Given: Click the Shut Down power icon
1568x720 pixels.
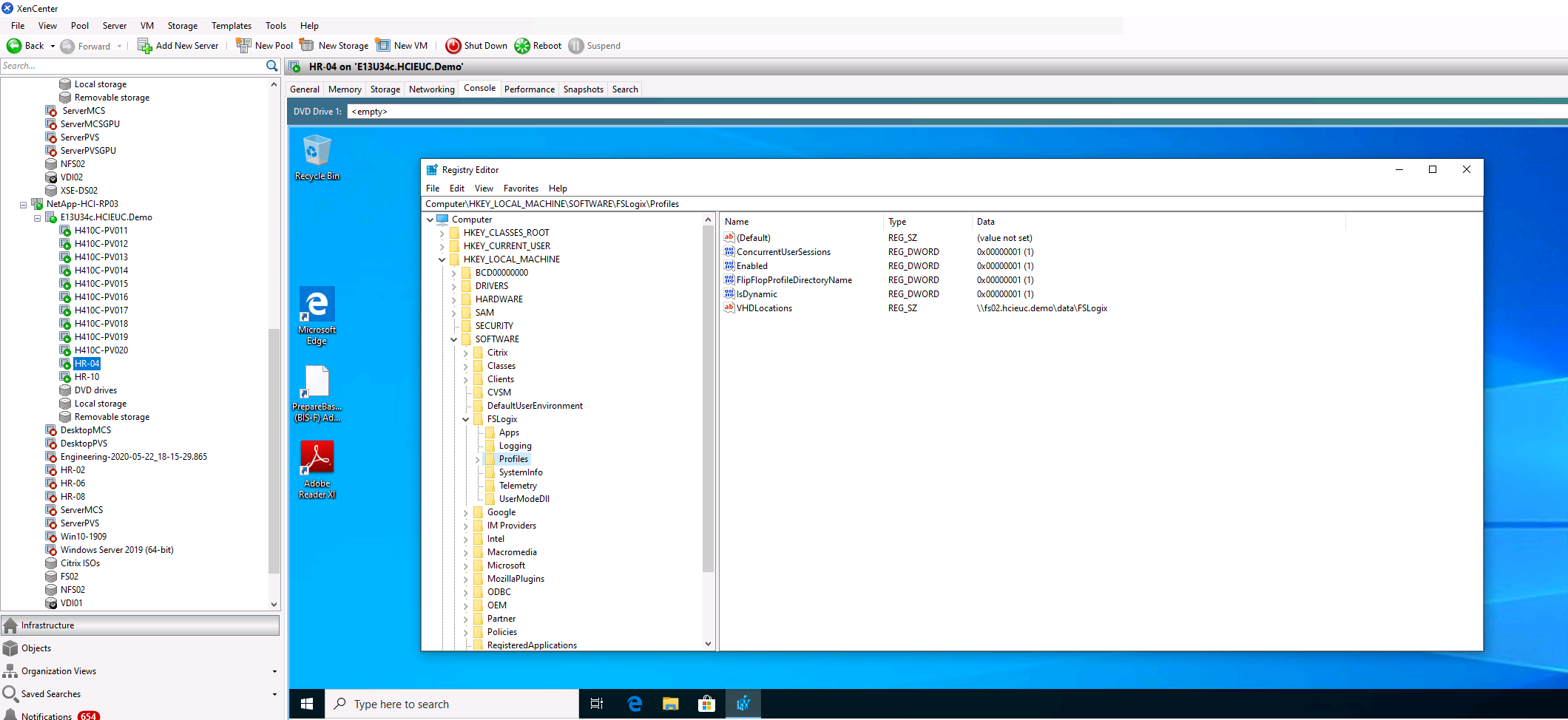Looking at the screenshot, I should click(453, 46).
